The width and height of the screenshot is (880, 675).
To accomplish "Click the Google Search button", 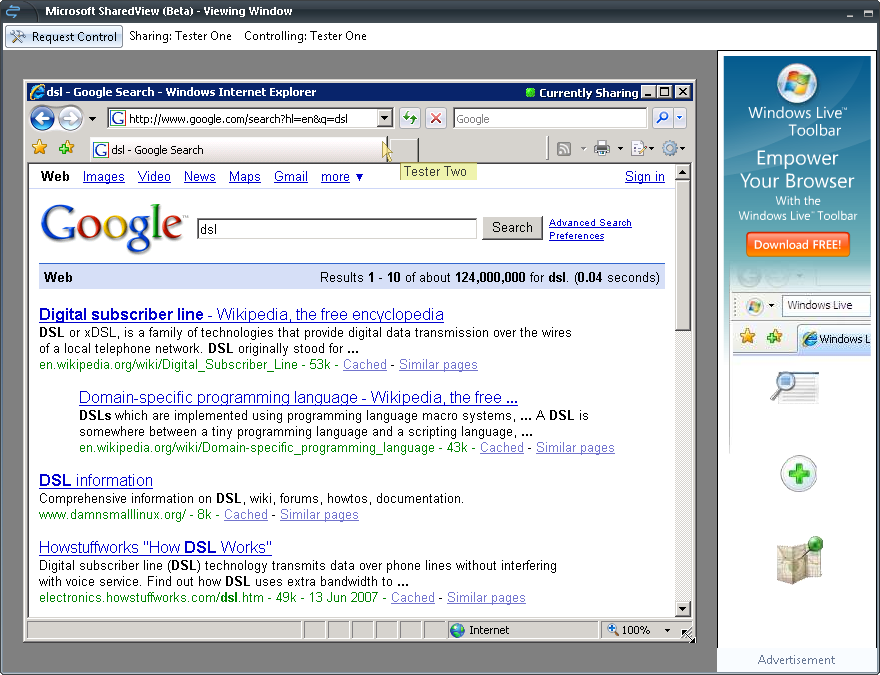I will click(x=512, y=227).
